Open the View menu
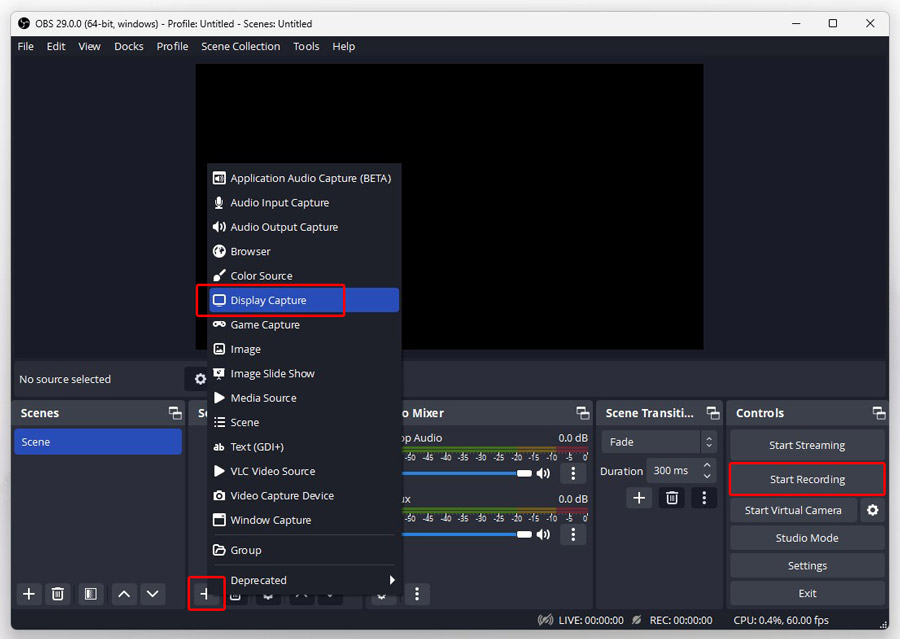 [89, 47]
